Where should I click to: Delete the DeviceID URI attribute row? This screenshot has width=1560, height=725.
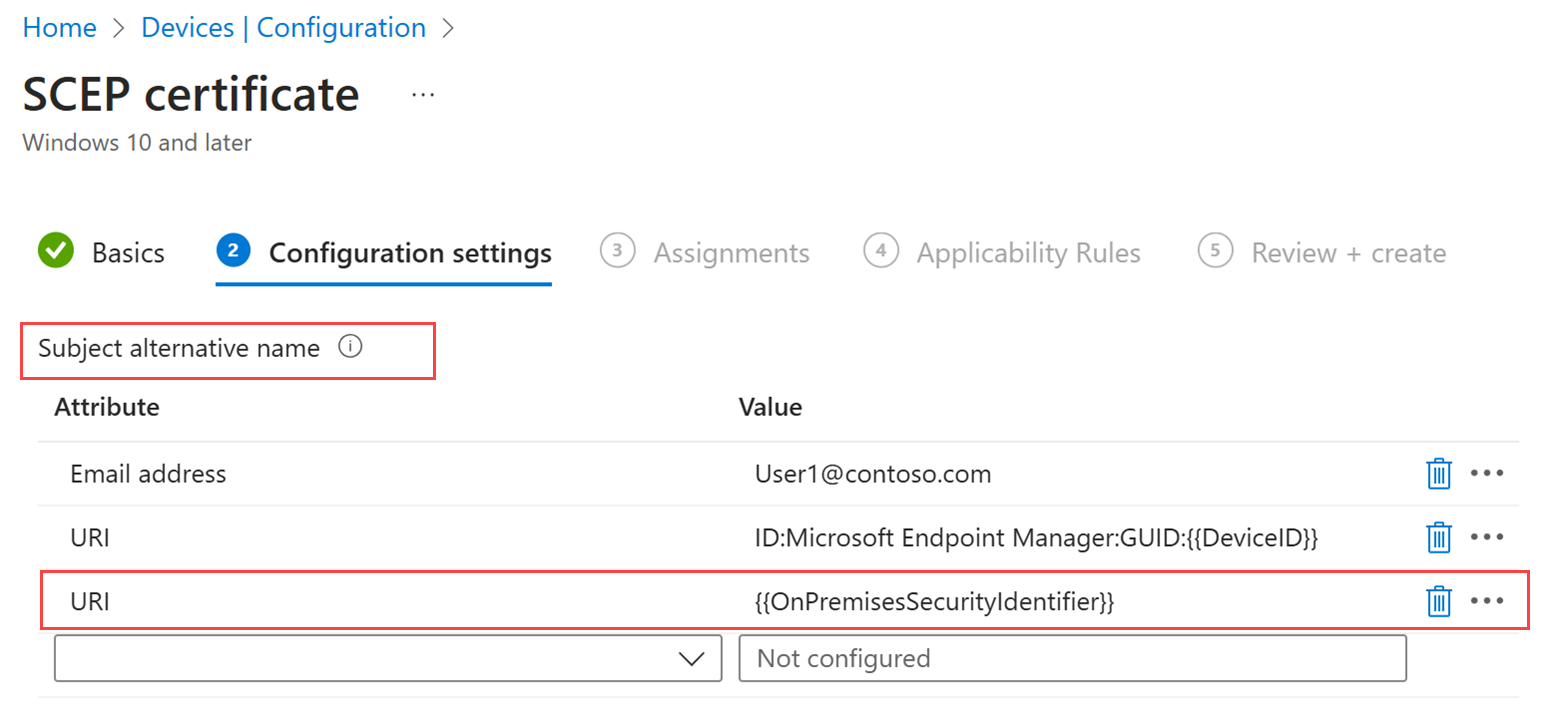coord(1440,537)
